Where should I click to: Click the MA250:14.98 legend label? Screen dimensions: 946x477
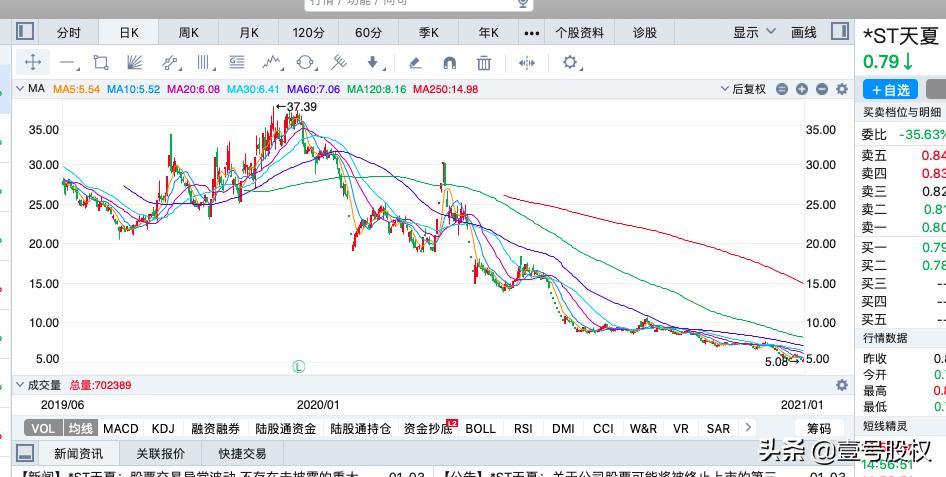pos(445,89)
